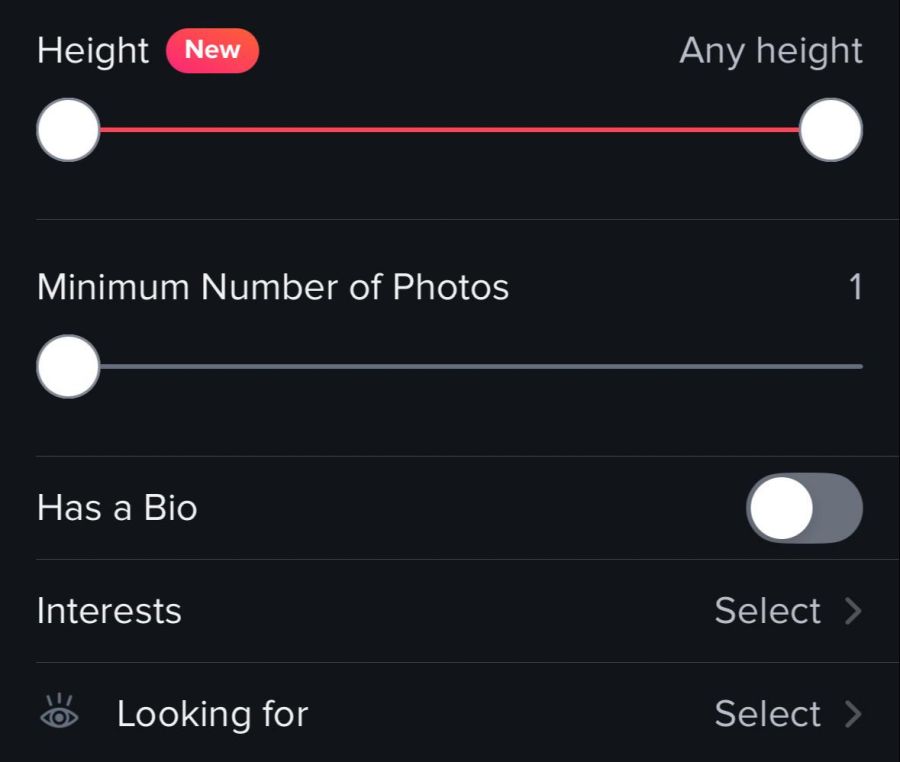The height and width of the screenshot is (762, 900).
Task: Open the Looking for Select option
Action: pos(767,714)
